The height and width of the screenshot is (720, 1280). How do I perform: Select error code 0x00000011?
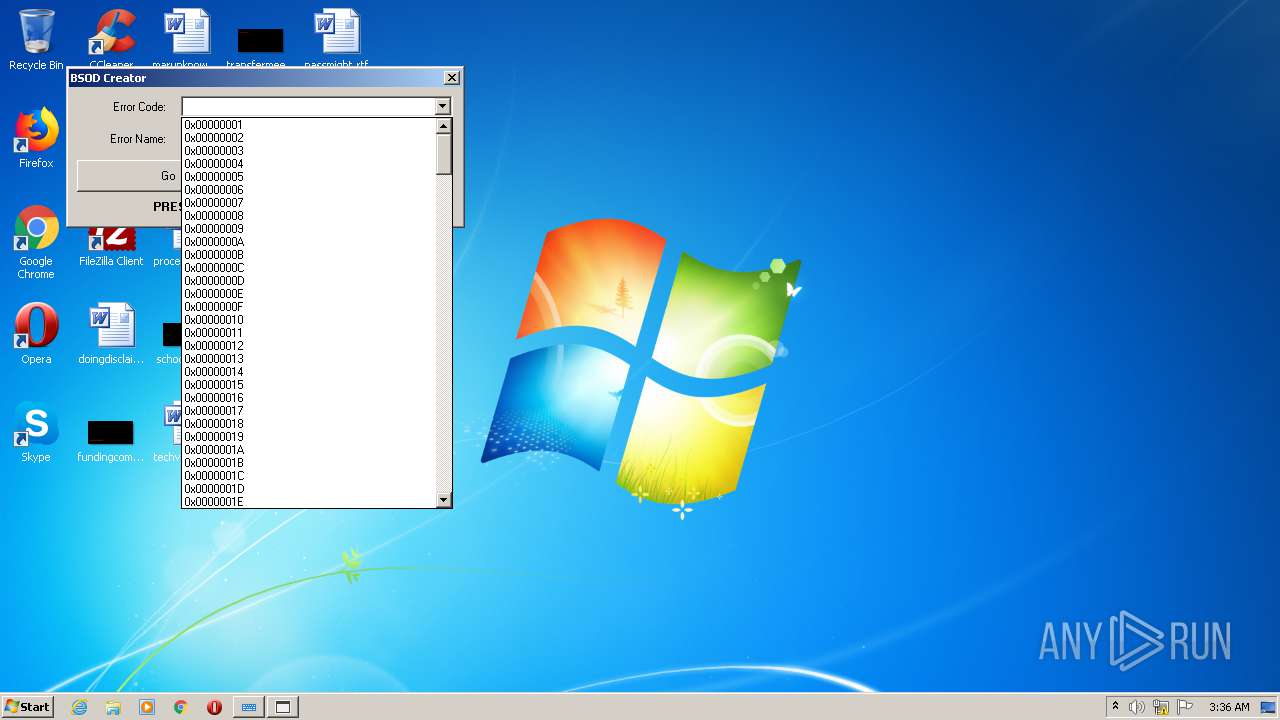click(x=310, y=333)
